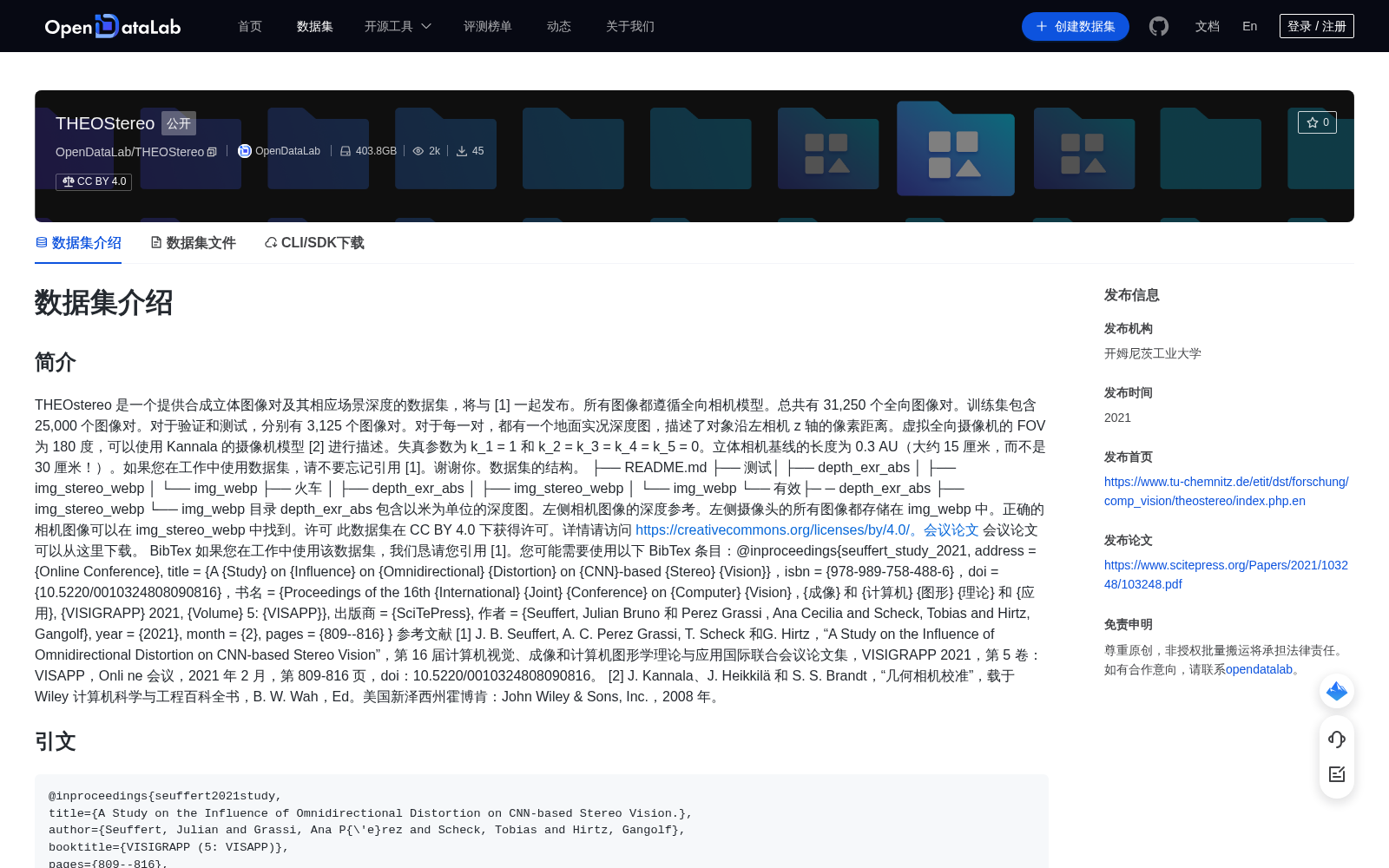1389x868 pixels.
Task: Click the 2021 release year value
Action: coord(1117,418)
